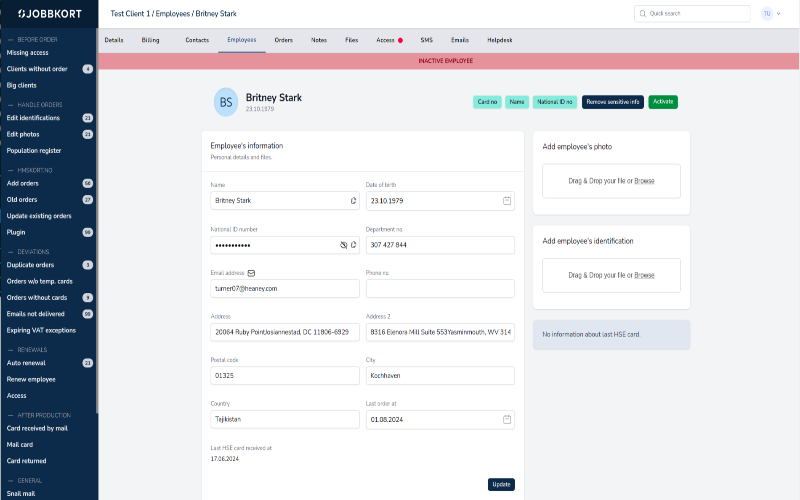Switch to the Billing tab
This screenshot has width=800, height=500.
point(151,40)
